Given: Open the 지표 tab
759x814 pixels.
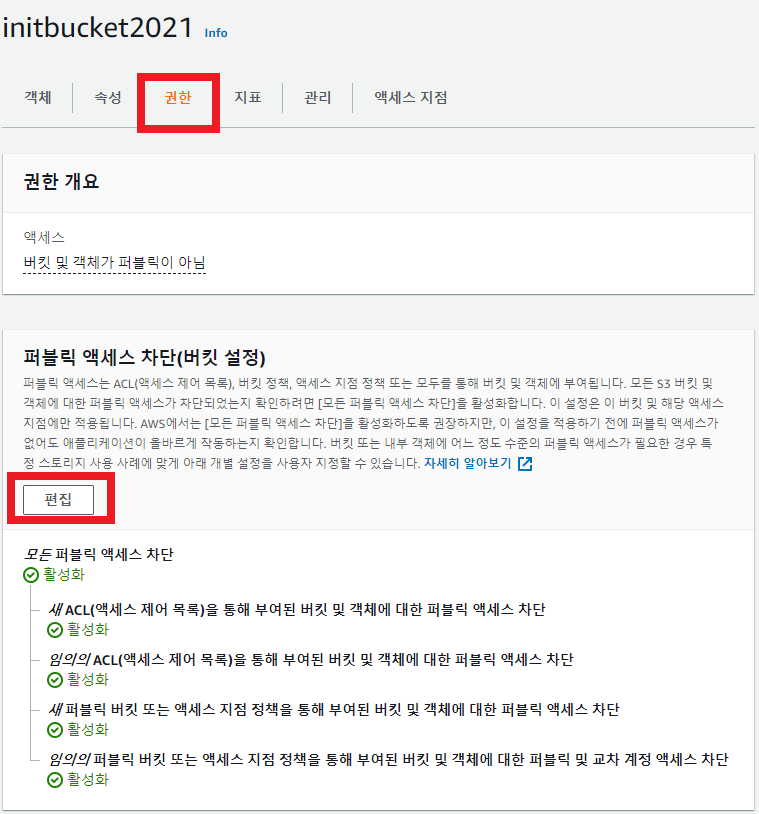Looking at the screenshot, I should click(x=248, y=97).
